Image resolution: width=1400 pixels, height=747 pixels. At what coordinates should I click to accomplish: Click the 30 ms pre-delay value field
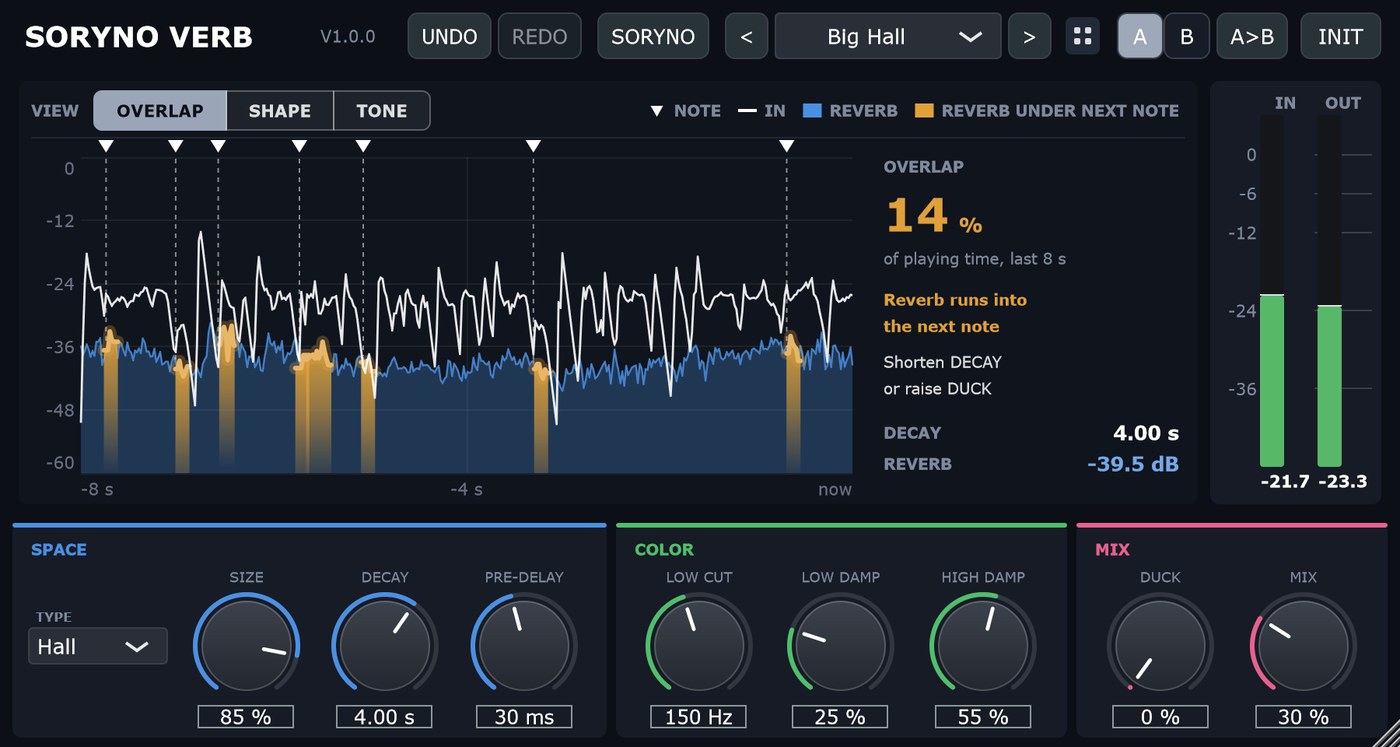coord(524,717)
